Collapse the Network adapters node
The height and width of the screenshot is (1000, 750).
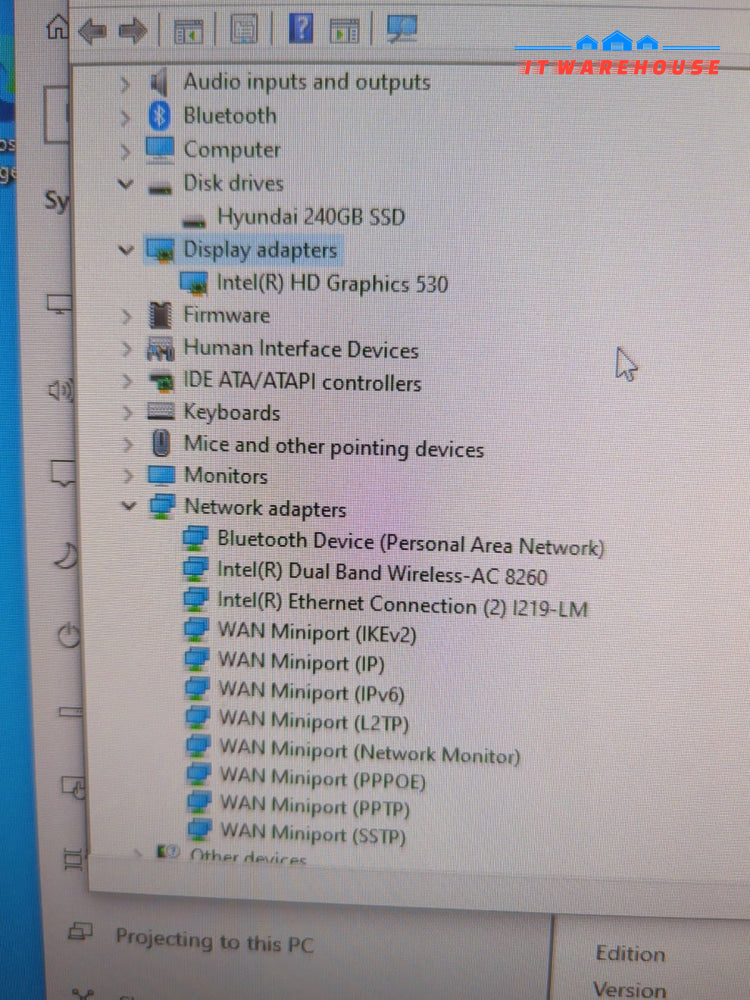[x=127, y=506]
